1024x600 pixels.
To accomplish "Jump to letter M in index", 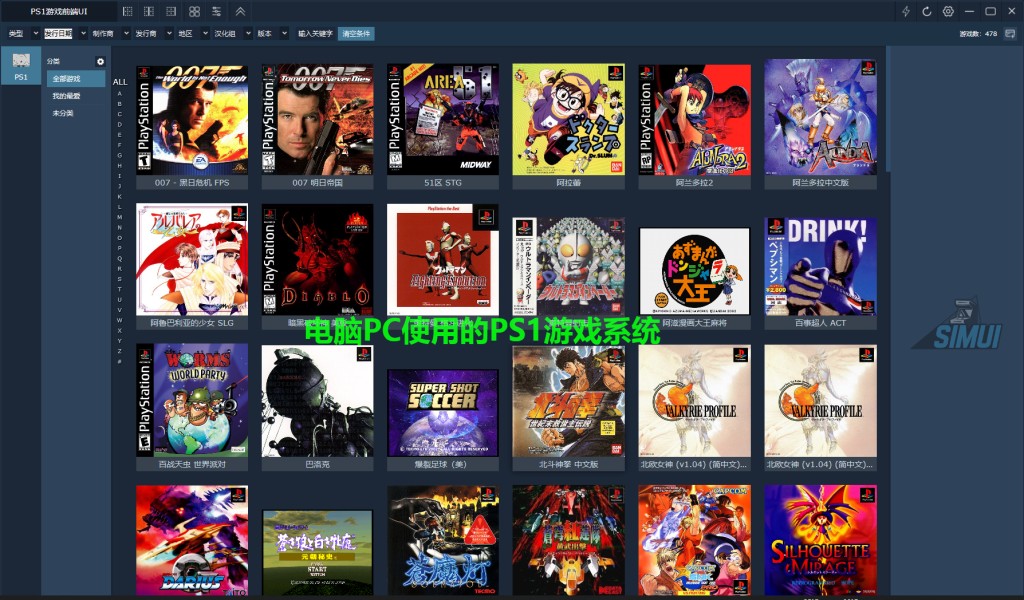I will [120, 217].
